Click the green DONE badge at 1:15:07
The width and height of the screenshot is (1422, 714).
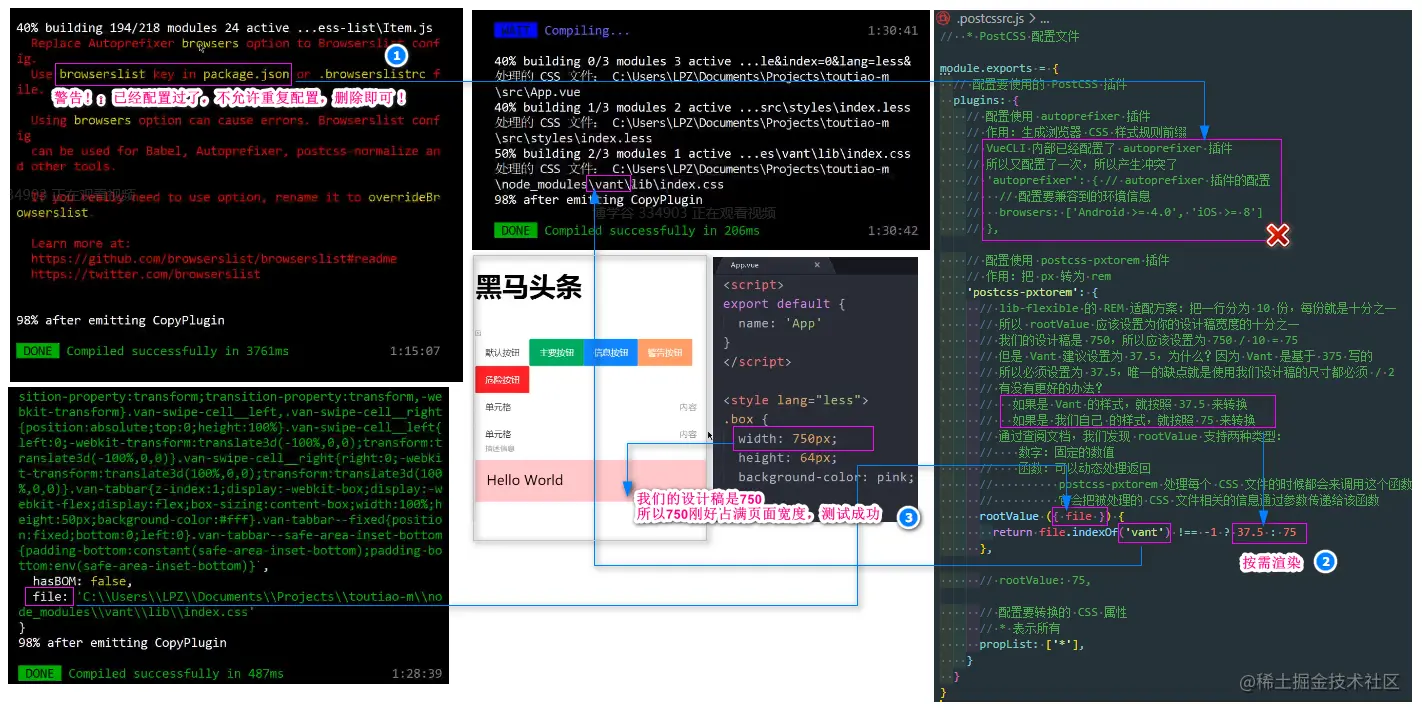(x=38, y=351)
